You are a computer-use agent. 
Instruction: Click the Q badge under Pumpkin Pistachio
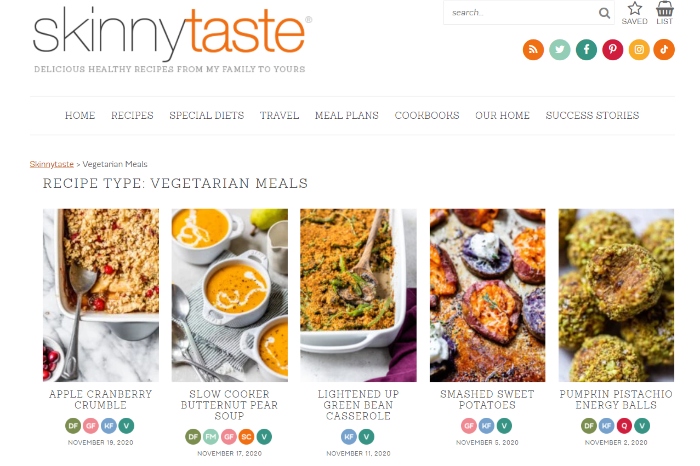(x=624, y=426)
